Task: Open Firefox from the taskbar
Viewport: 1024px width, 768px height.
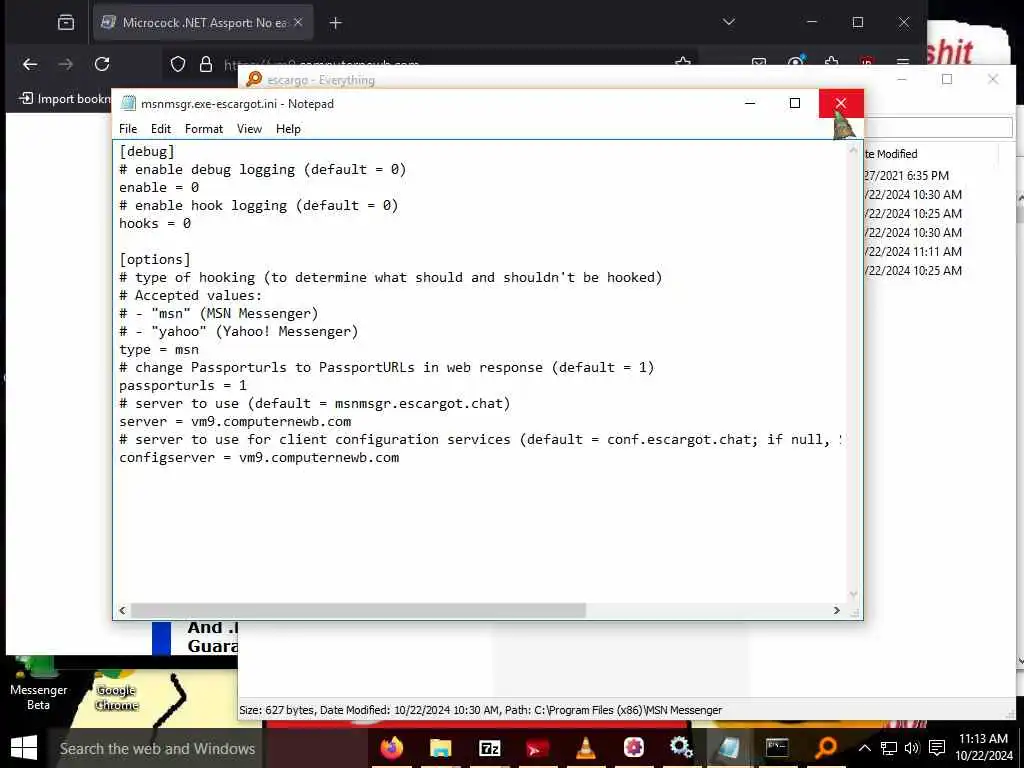Action: (392, 748)
